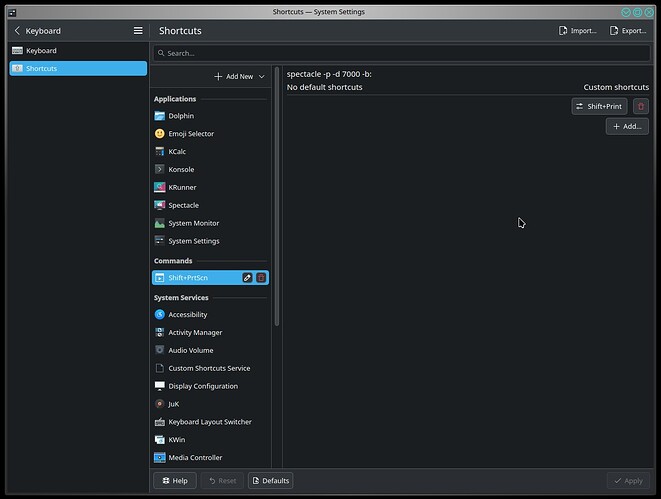Click the Audio Volume icon

coord(159,350)
